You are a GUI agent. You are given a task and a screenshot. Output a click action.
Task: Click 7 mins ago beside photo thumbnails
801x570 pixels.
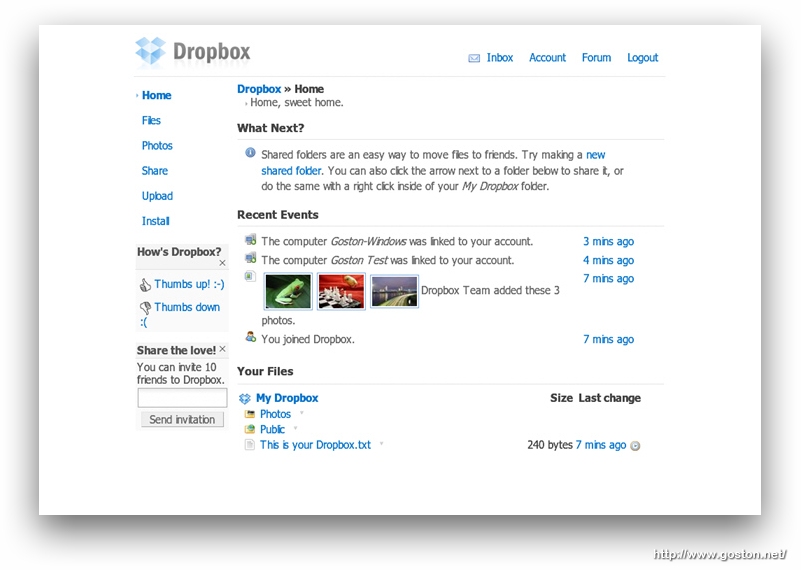coord(608,279)
